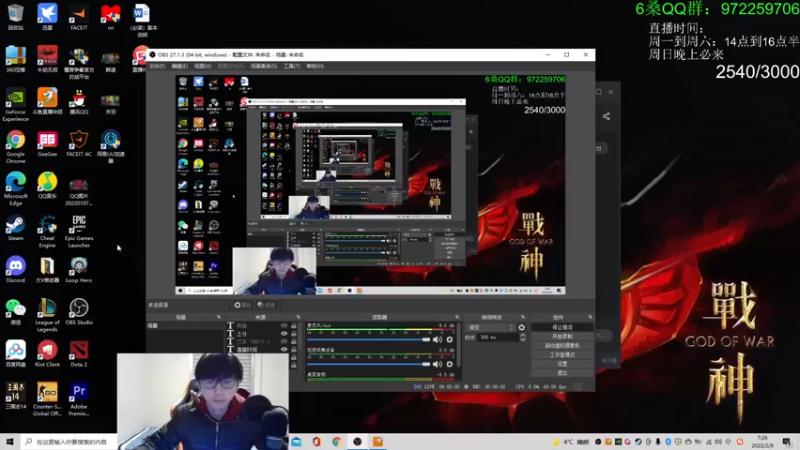Click the Exit (退出) button in OBS
This screenshot has width=800, height=450.
[x=562, y=373]
